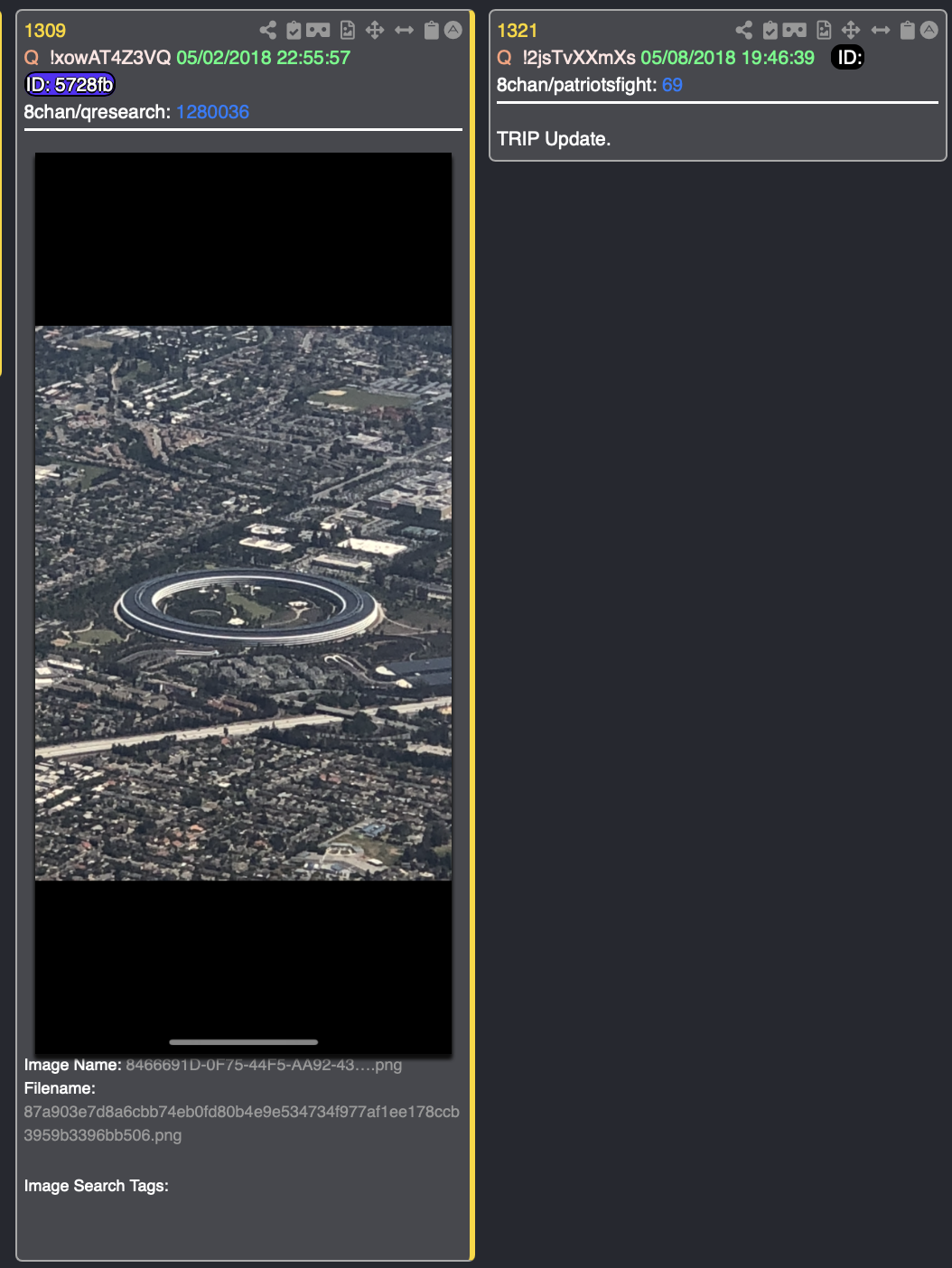Screen dimensions: 952x1268
Task: Click the VR goggles icon on post 1321
Action: 794,31
